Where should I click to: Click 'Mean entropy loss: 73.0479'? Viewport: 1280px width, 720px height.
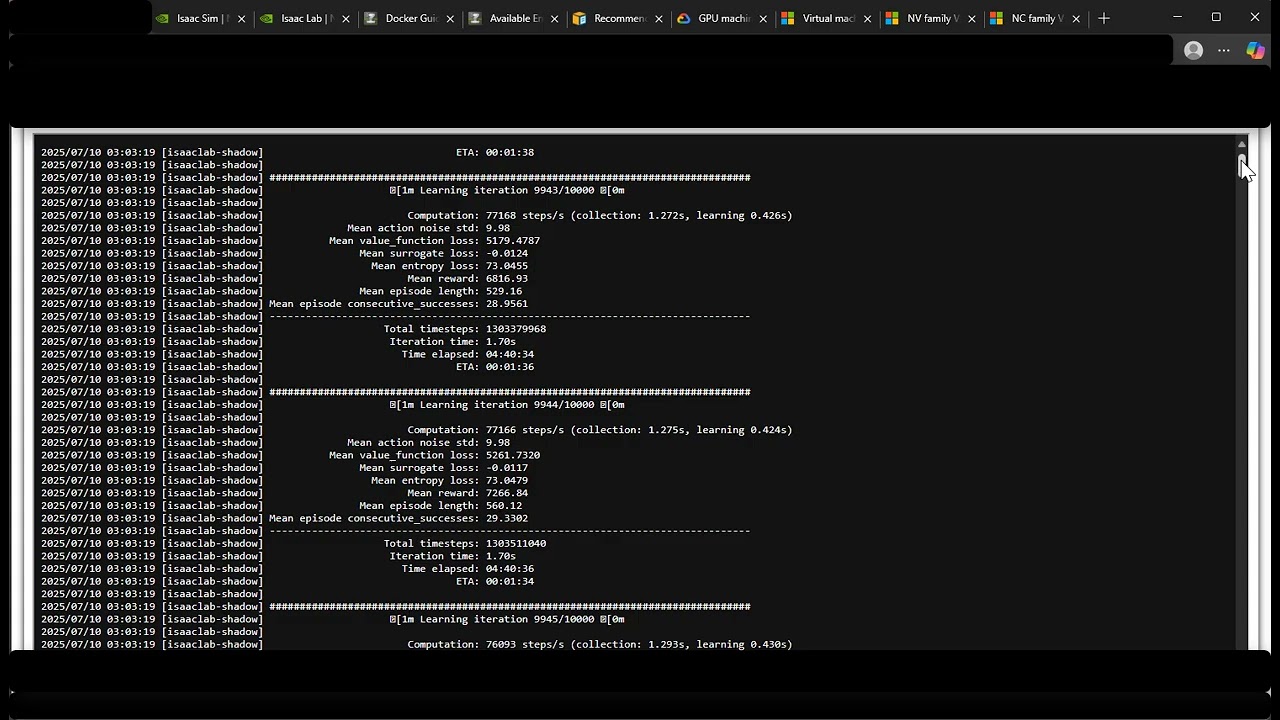coord(450,480)
